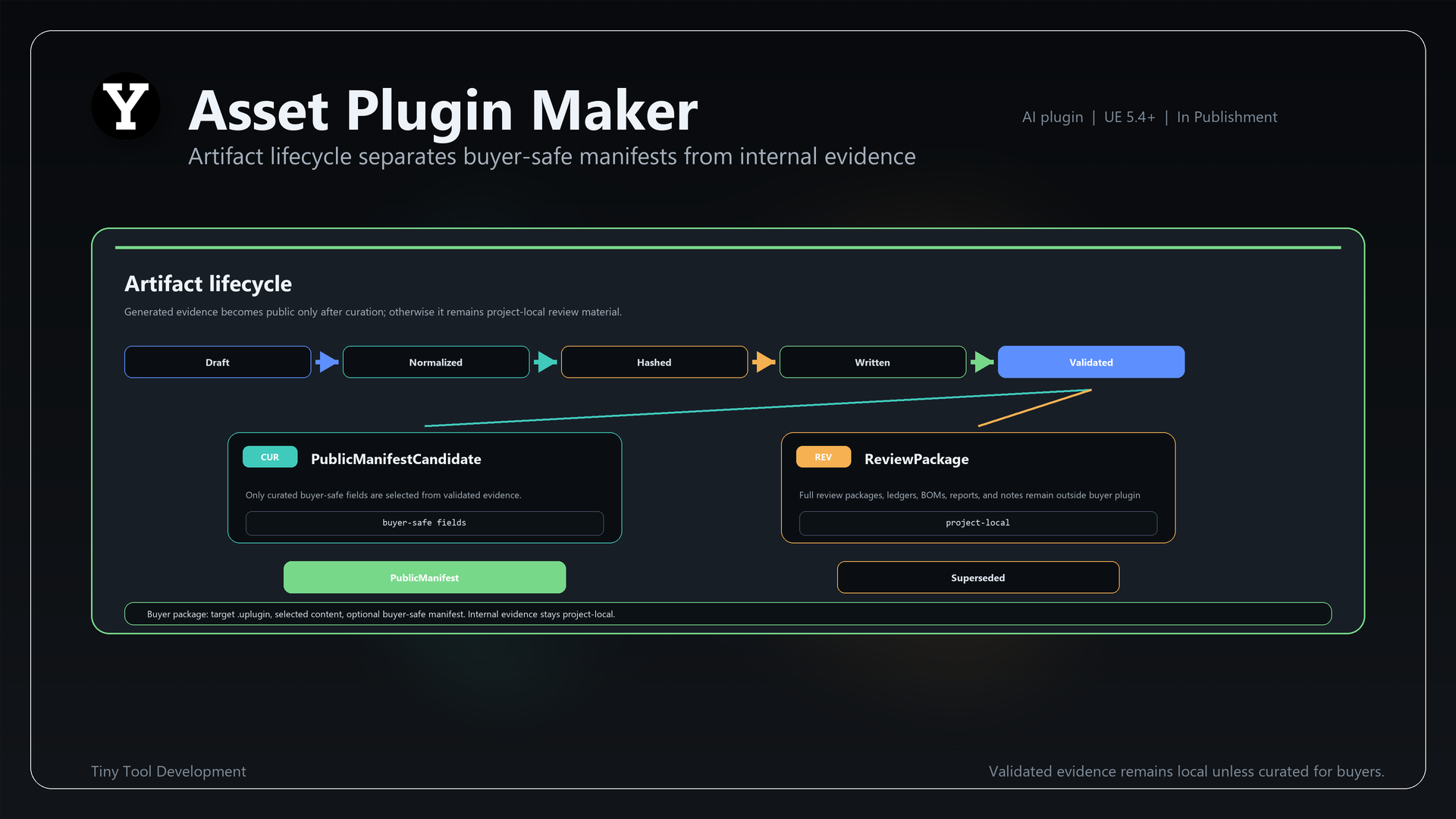This screenshot has width=1456, height=819.
Task: Click the Buyer package note bar
Action: point(728,613)
